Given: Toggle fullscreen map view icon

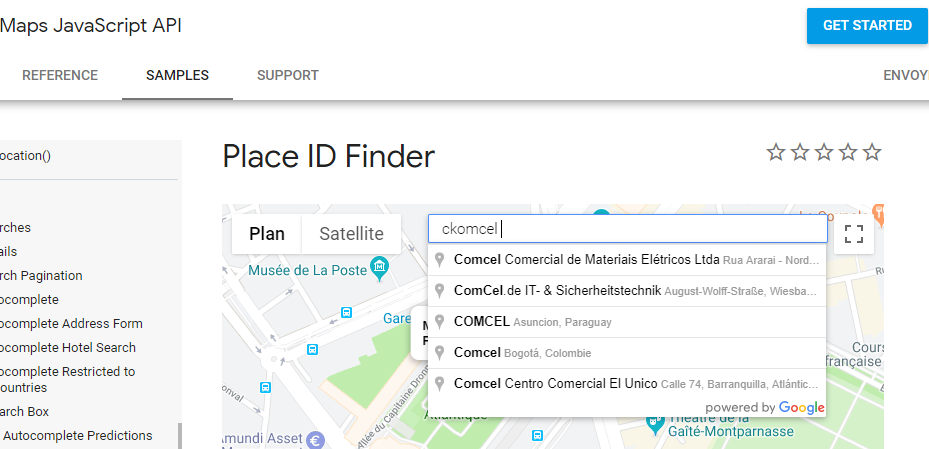Looking at the screenshot, I should click(x=854, y=234).
